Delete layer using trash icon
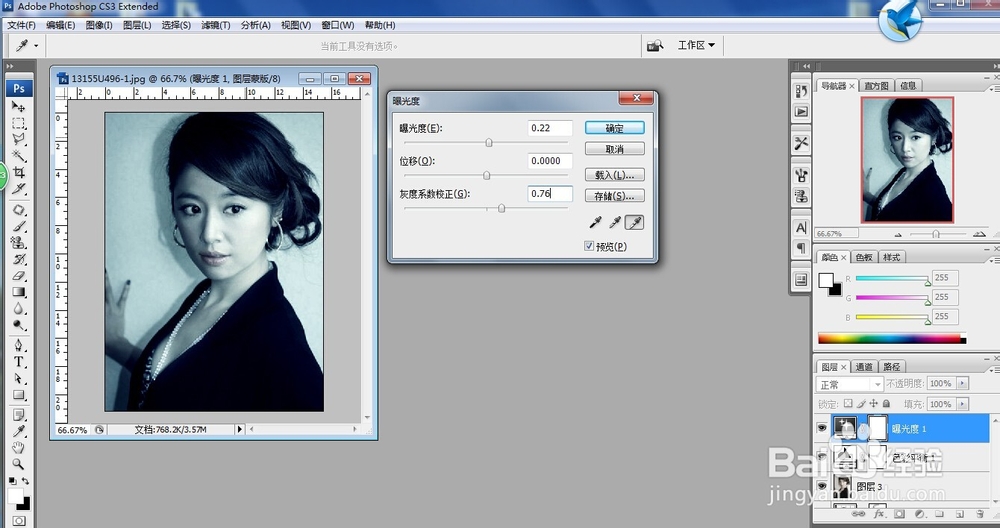 980,514
